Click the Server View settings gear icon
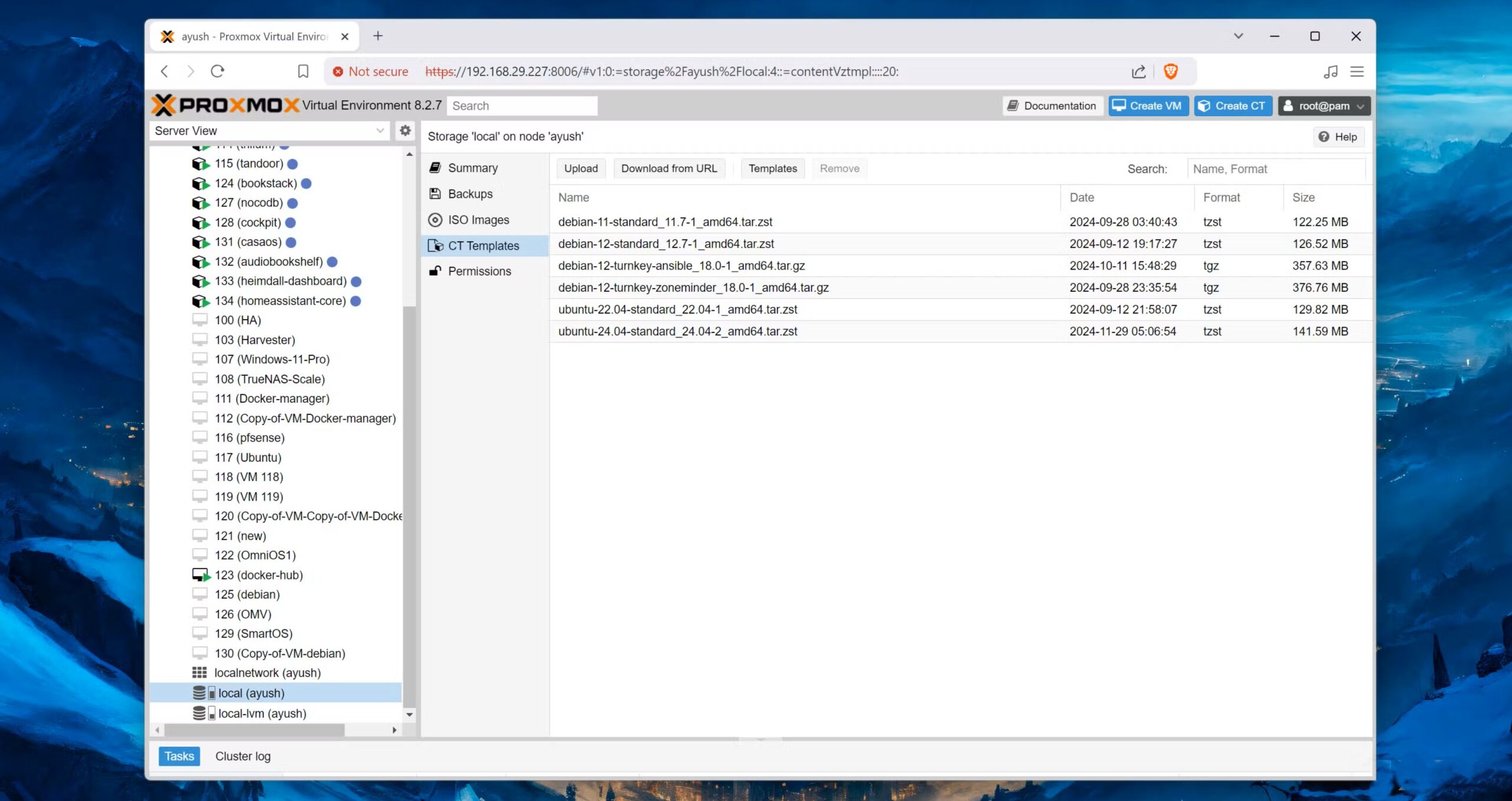The height and width of the screenshot is (801, 1512). point(405,130)
